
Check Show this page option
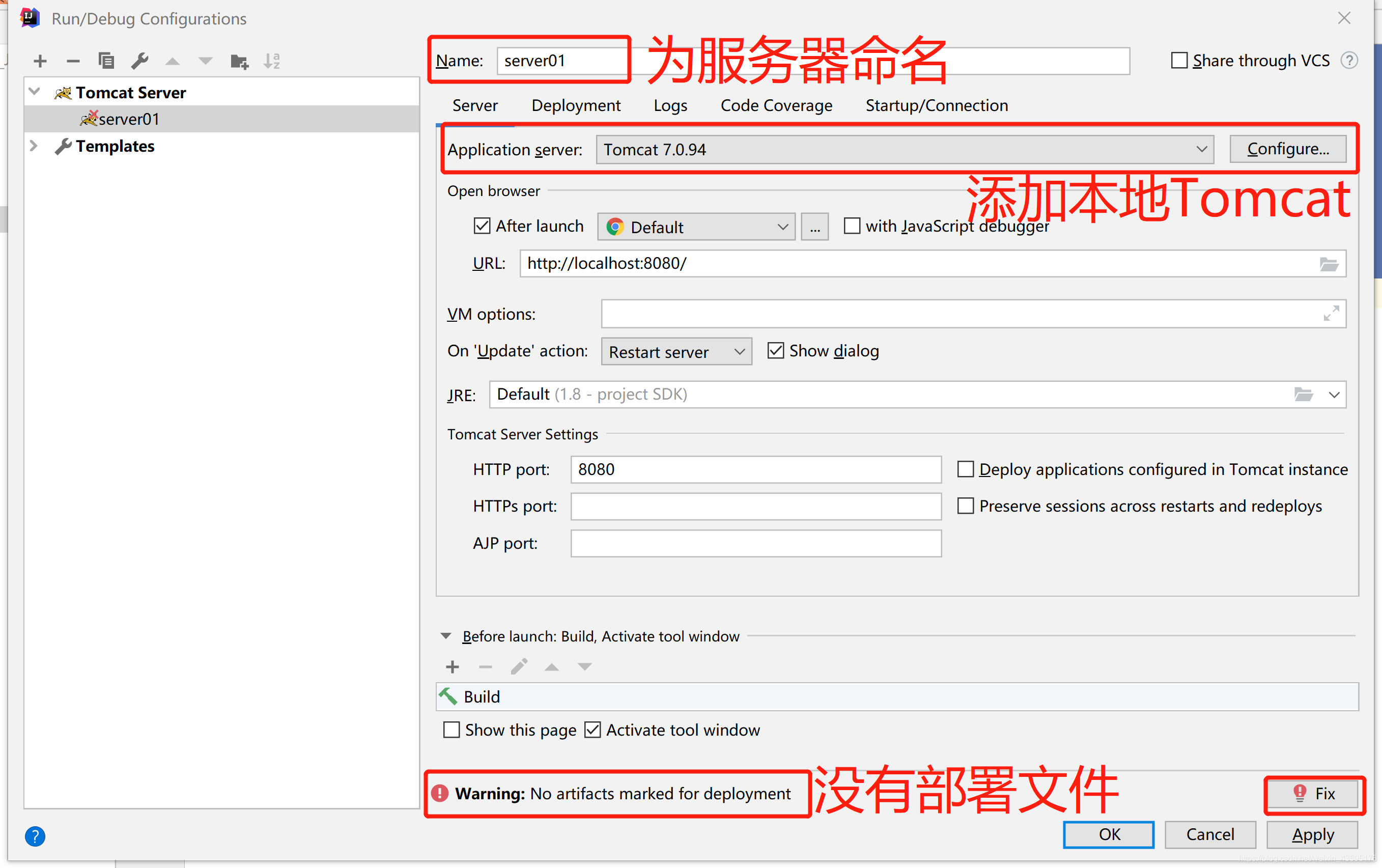click(x=452, y=730)
